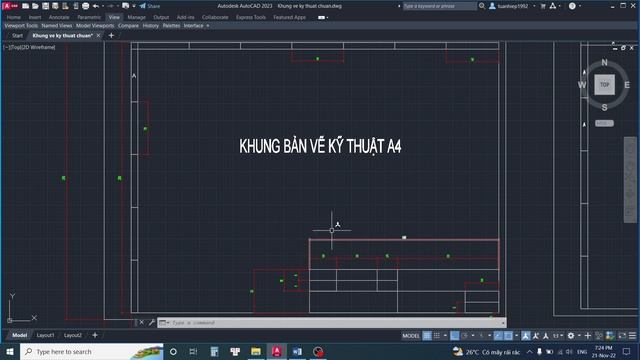The width and height of the screenshot is (640, 360).
Task: Open status bar customization menu icon
Action: [x=632, y=336]
